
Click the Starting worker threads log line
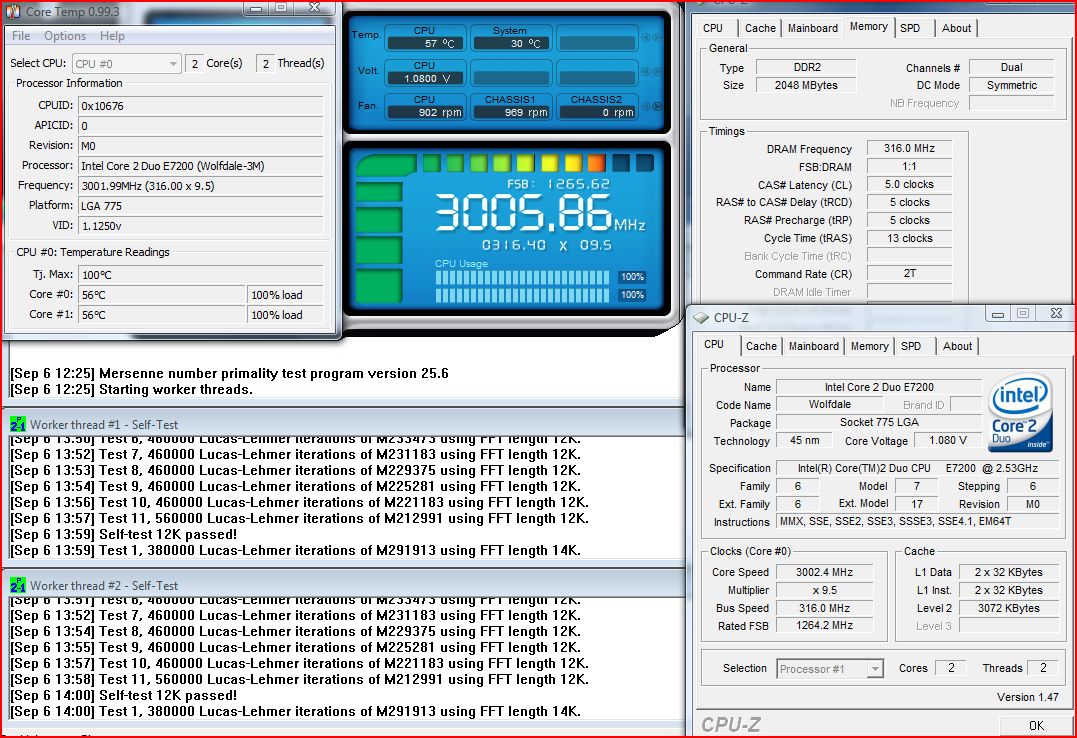pyautogui.click(x=131, y=390)
